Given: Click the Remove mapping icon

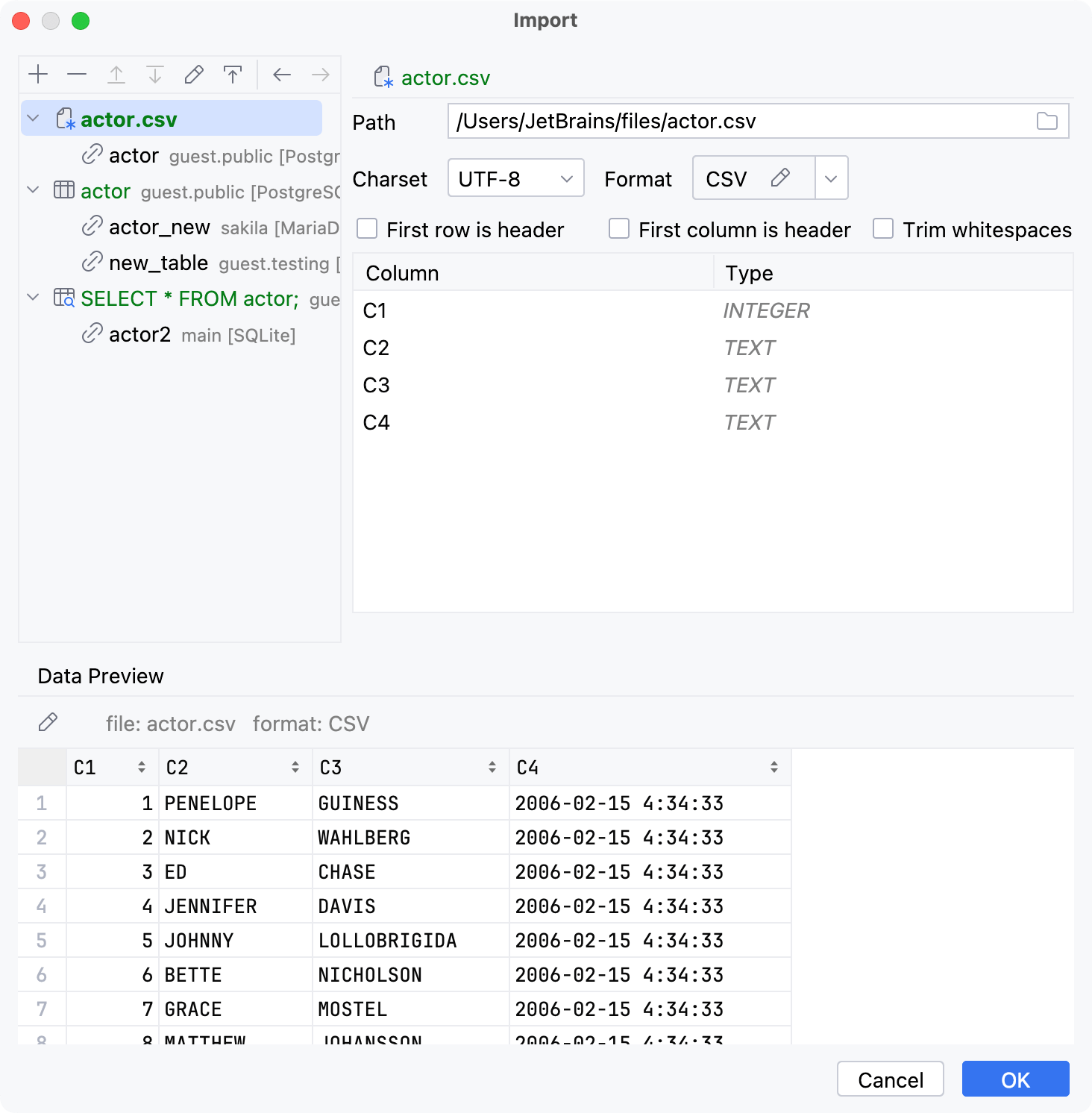Looking at the screenshot, I should (77, 74).
